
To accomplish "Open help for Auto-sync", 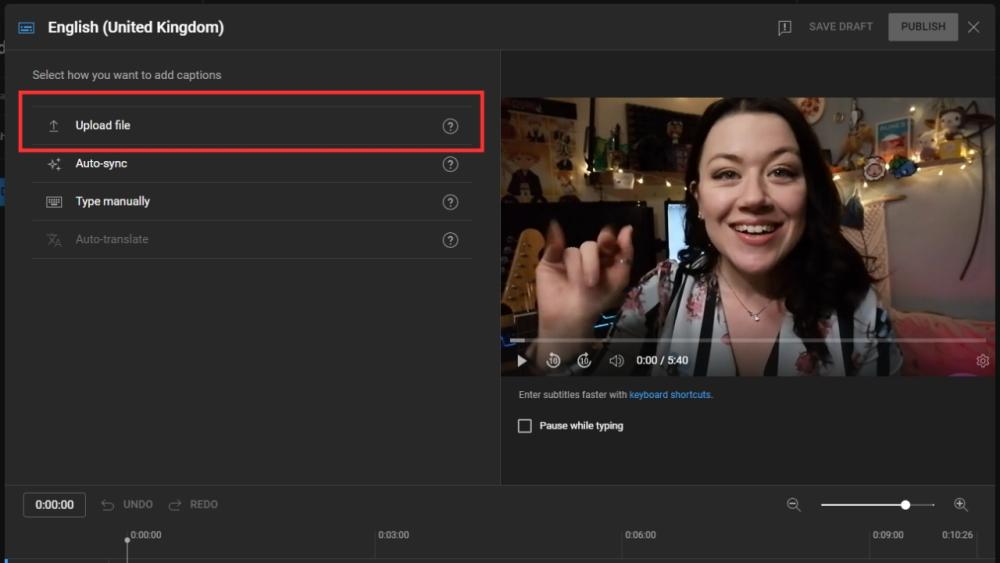I will tap(450, 165).
